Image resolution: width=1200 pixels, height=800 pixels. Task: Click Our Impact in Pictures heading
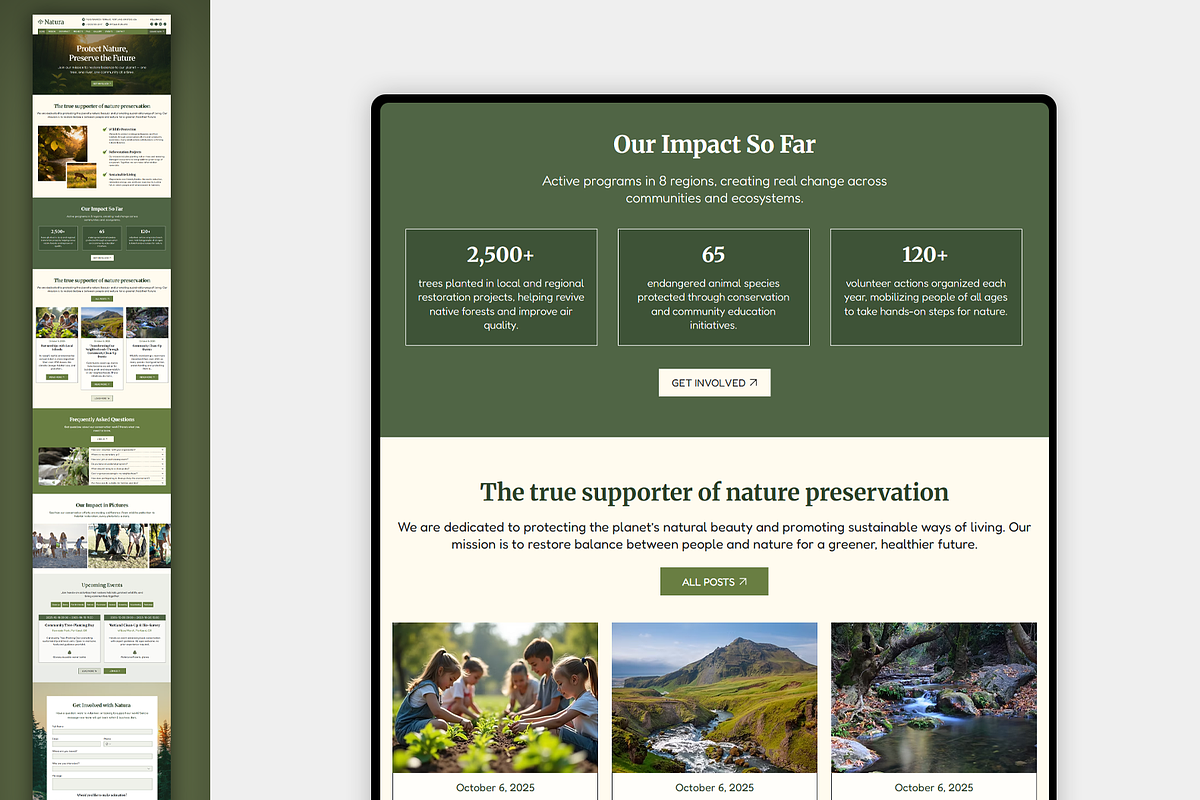[102, 505]
